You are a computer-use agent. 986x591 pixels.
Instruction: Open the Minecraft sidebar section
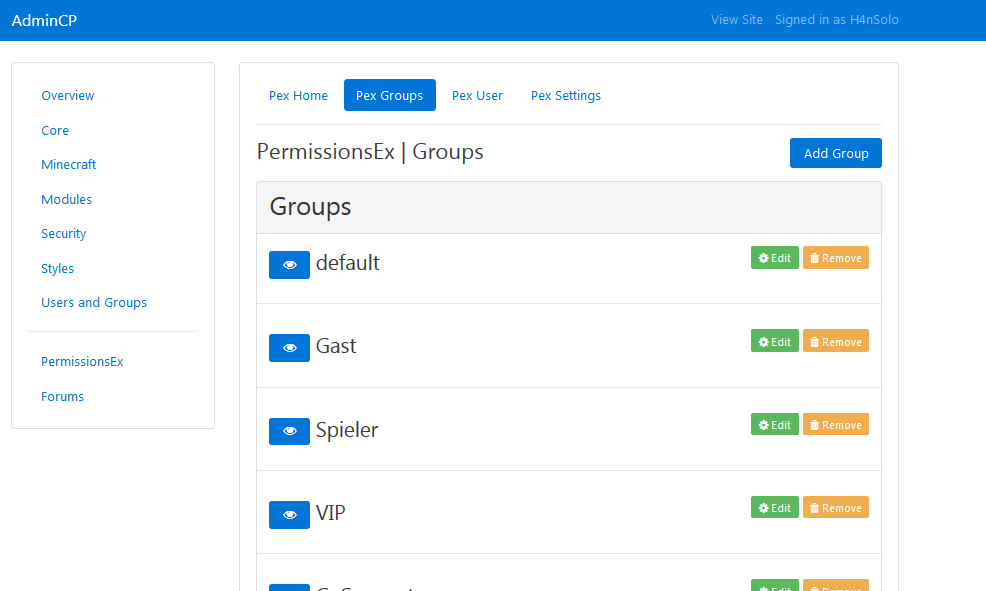[x=69, y=165]
